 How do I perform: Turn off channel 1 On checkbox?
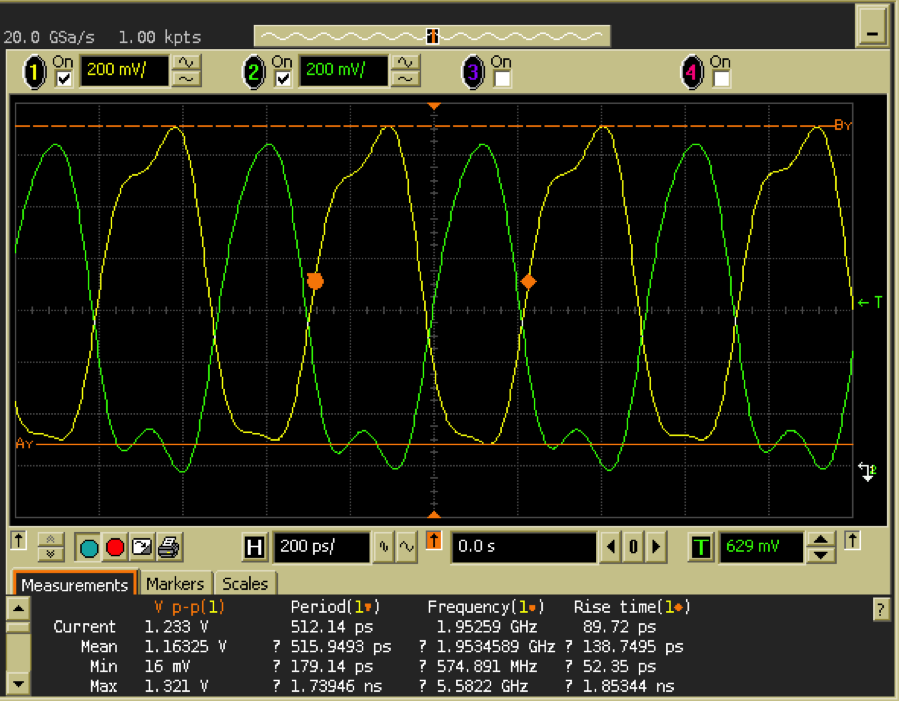64,79
